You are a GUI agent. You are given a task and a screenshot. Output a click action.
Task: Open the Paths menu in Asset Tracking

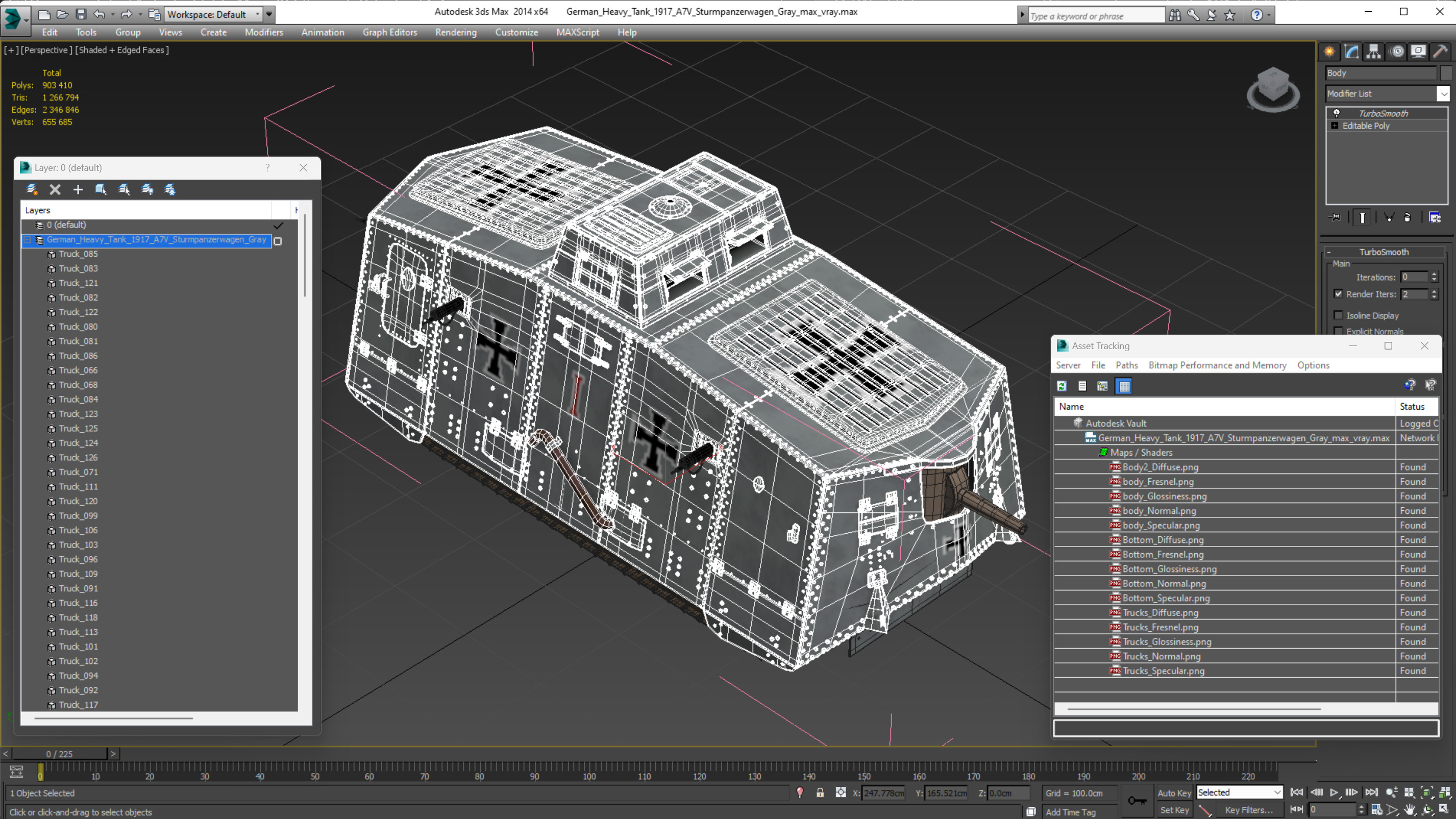[1126, 365]
